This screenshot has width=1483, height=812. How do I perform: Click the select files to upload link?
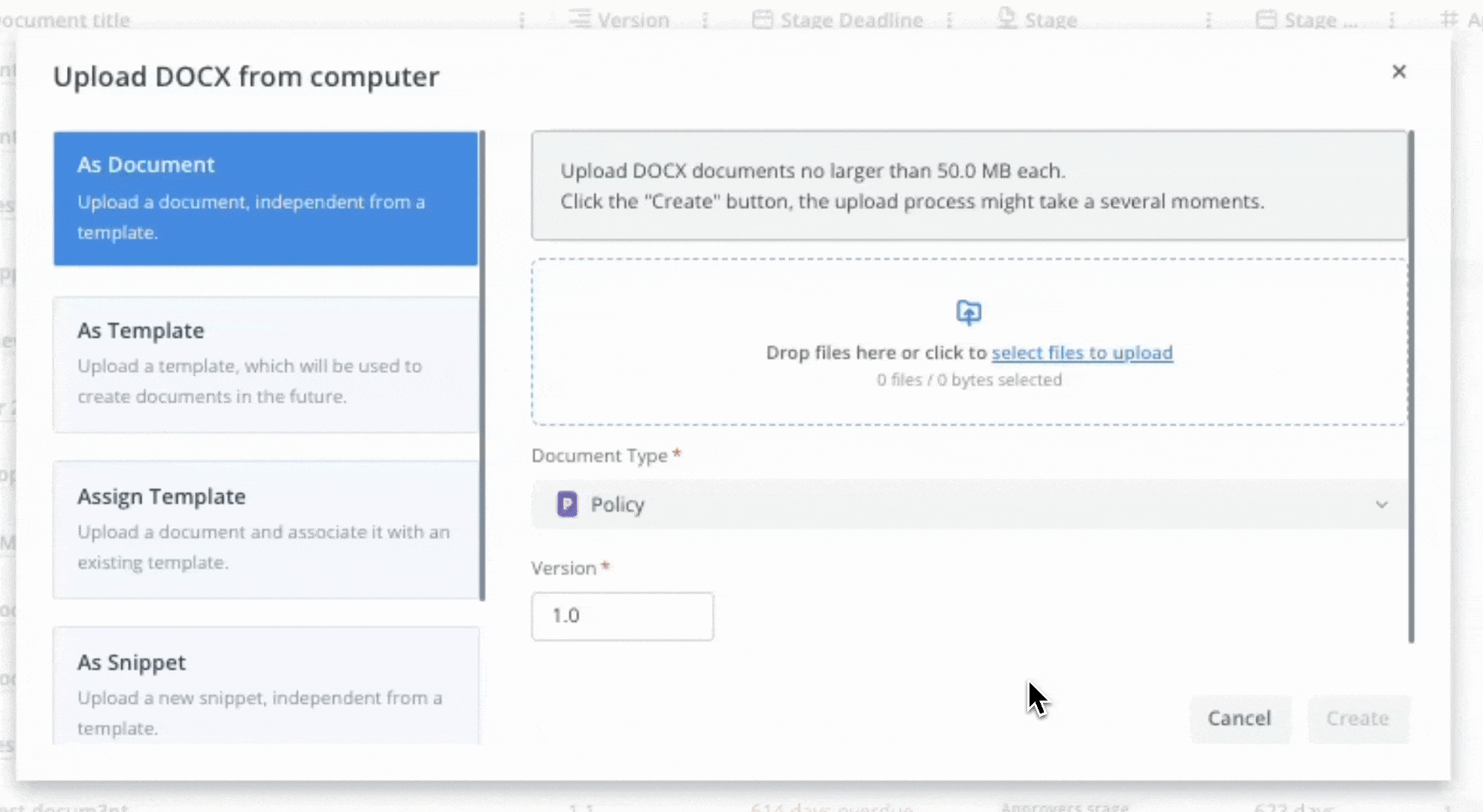pos(1081,353)
